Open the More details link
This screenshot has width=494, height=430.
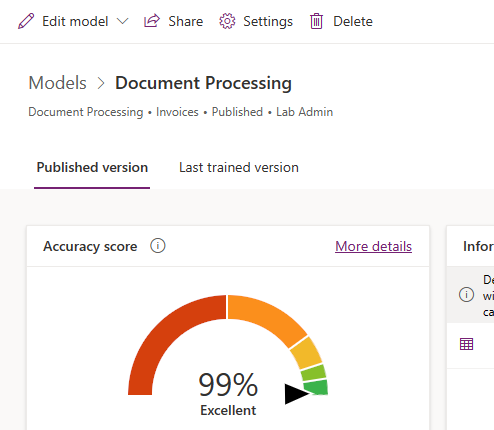pos(373,246)
